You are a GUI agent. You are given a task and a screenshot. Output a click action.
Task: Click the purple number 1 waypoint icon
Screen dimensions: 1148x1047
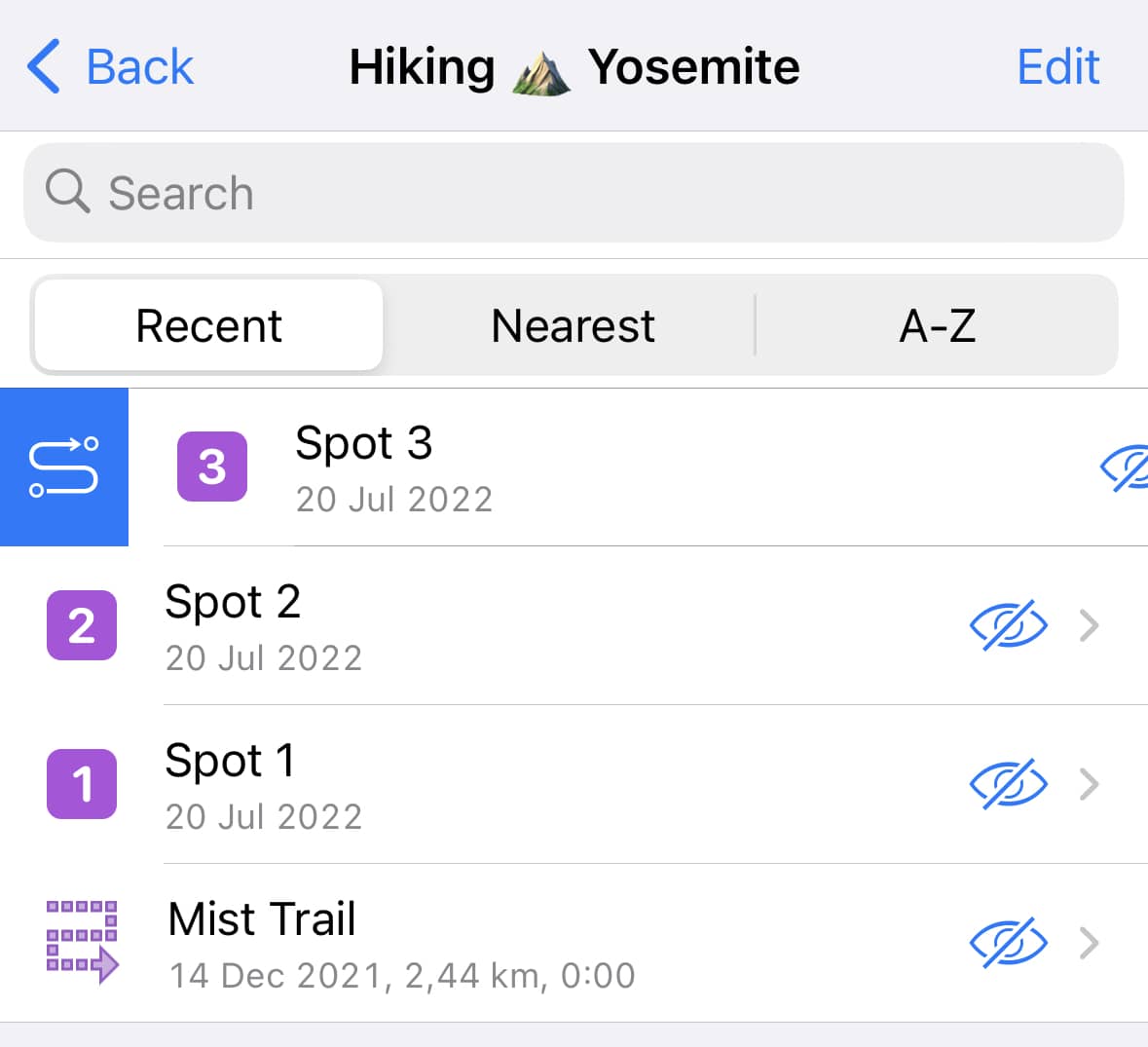pyautogui.click(x=82, y=784)
